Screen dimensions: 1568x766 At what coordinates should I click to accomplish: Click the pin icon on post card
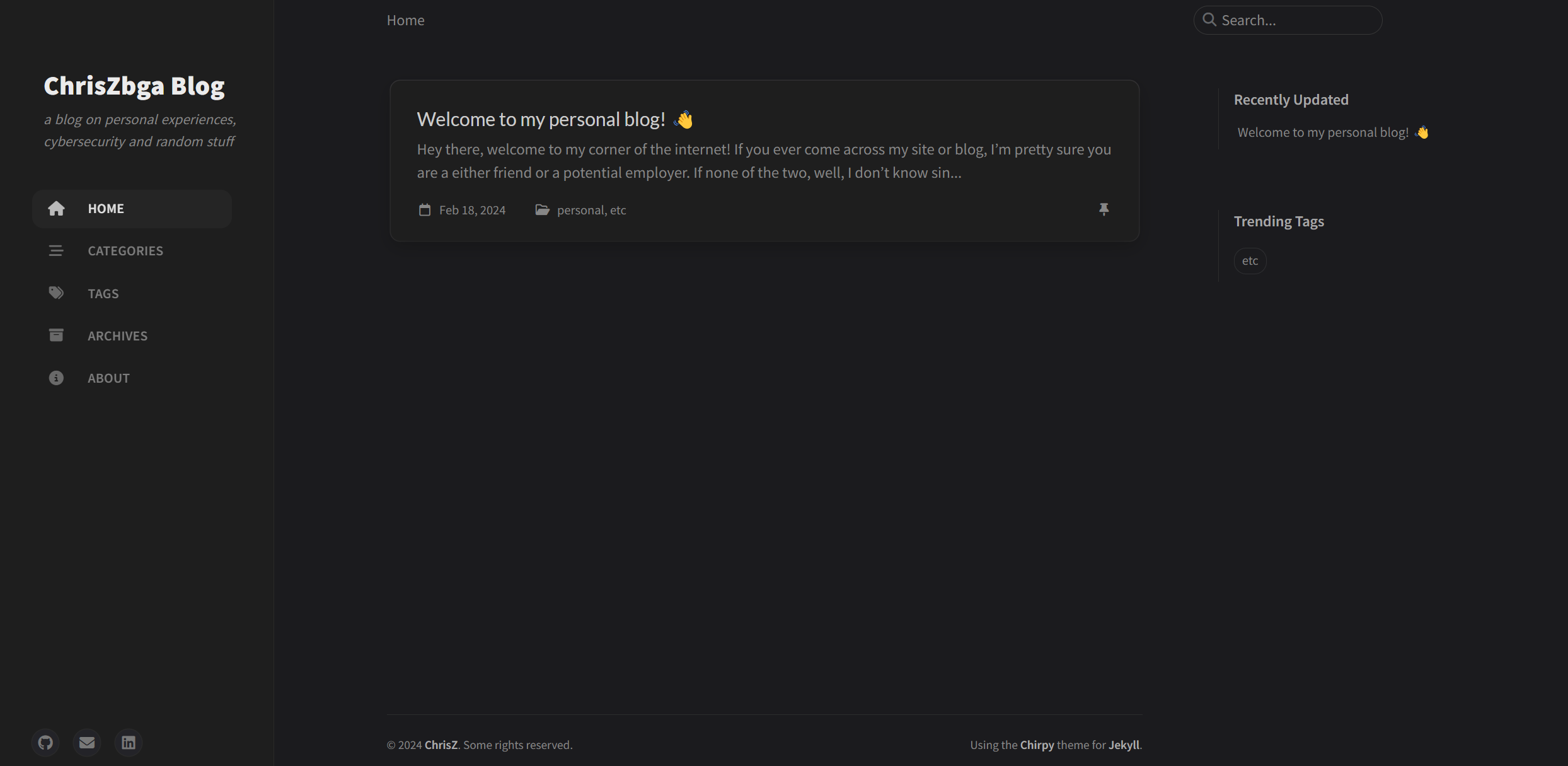[x=1104, y=209]
